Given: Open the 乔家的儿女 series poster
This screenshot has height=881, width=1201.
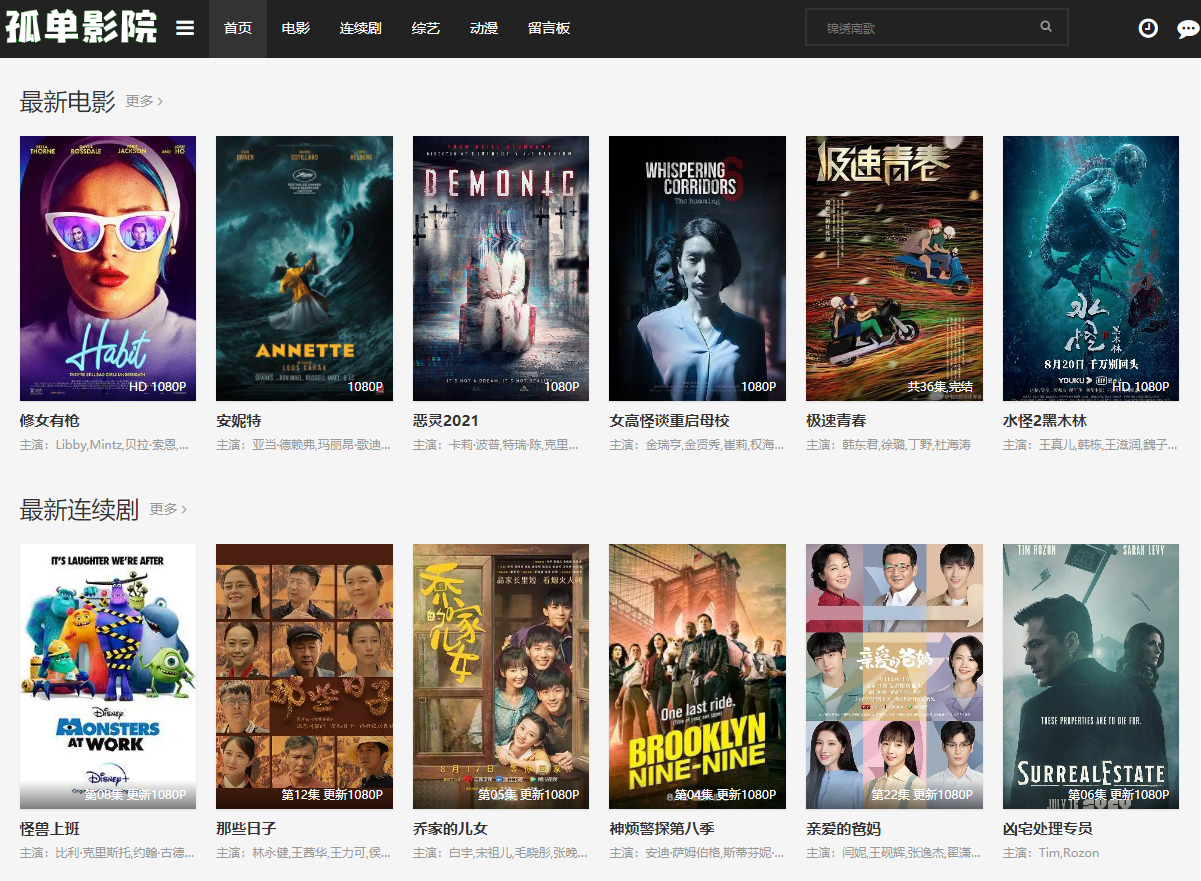Looking at the screenshot, I should click(x=501, y=676).
